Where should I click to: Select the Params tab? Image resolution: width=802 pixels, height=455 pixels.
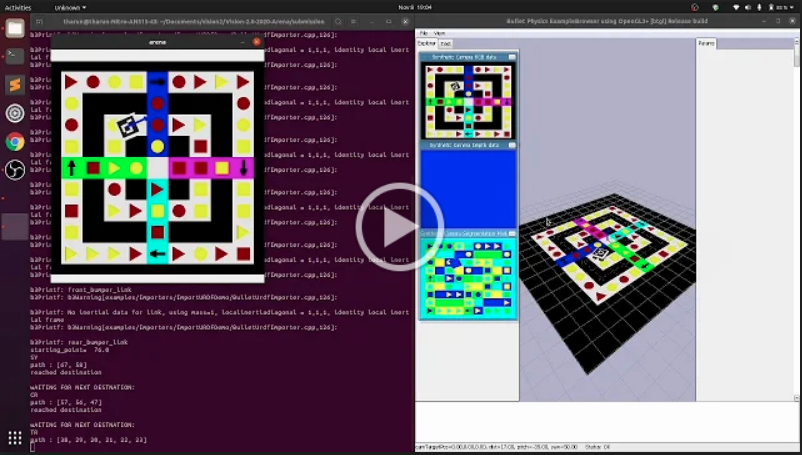click(x=706, y=43)
